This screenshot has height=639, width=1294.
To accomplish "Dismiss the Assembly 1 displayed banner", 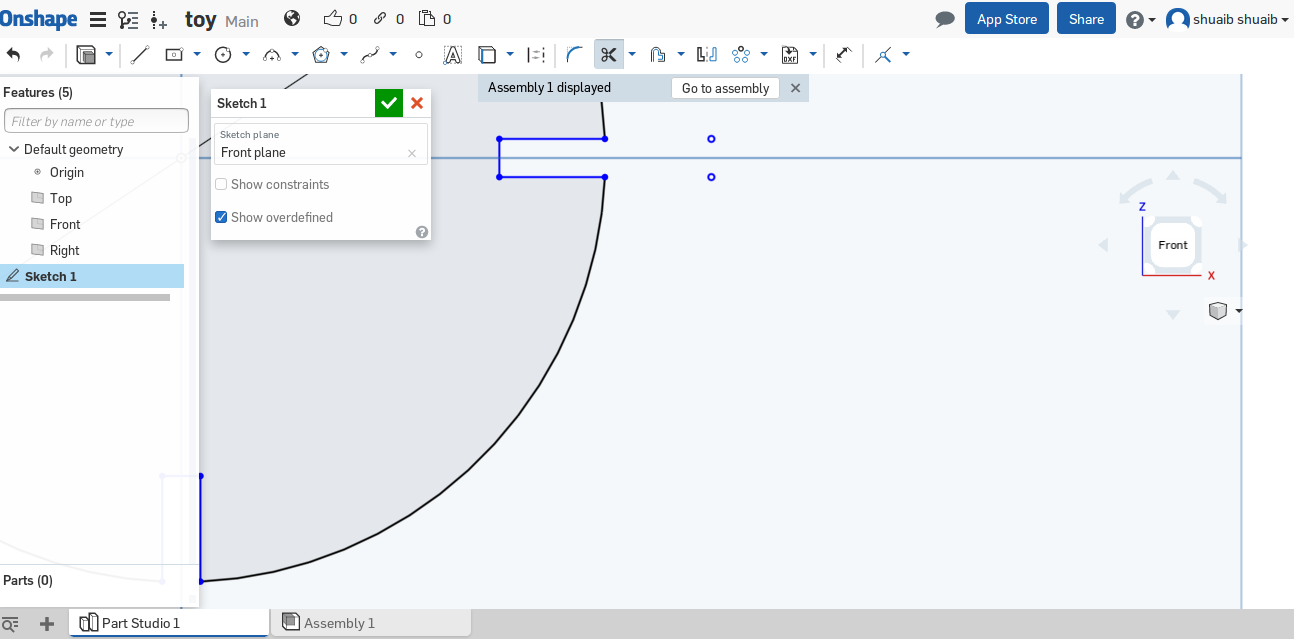I will pos(795,88).
